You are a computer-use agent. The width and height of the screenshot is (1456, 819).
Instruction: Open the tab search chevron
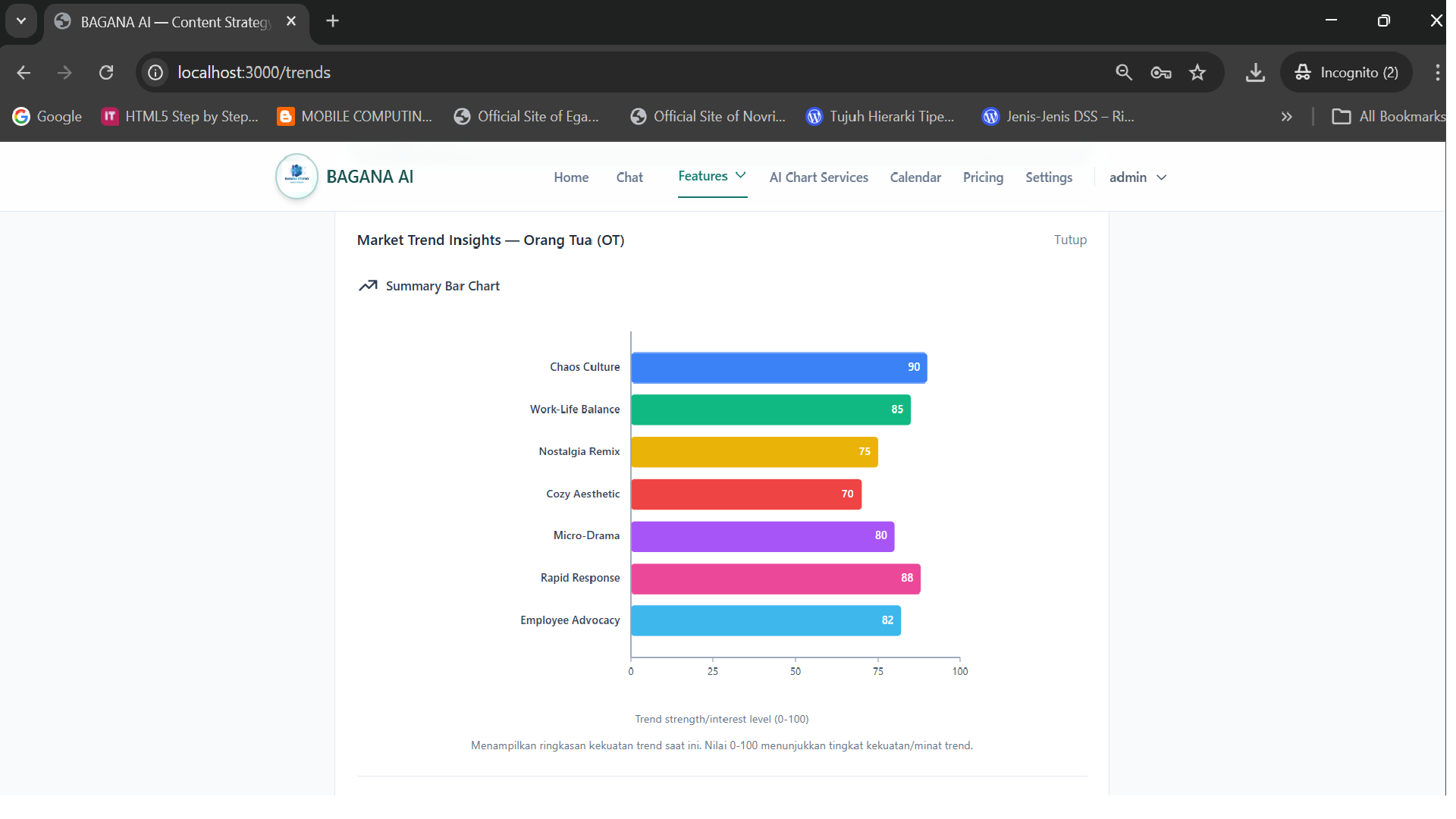coord(21,20)
